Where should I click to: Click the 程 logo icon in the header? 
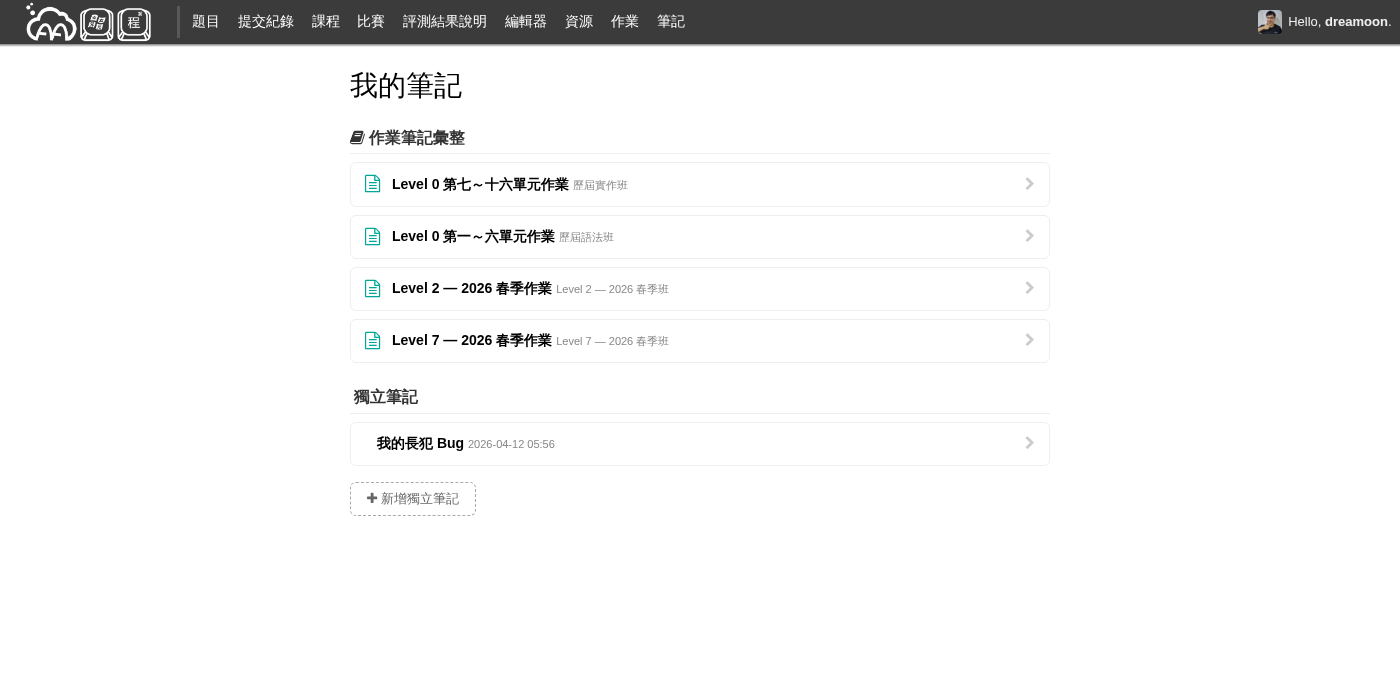coord(134,22)
